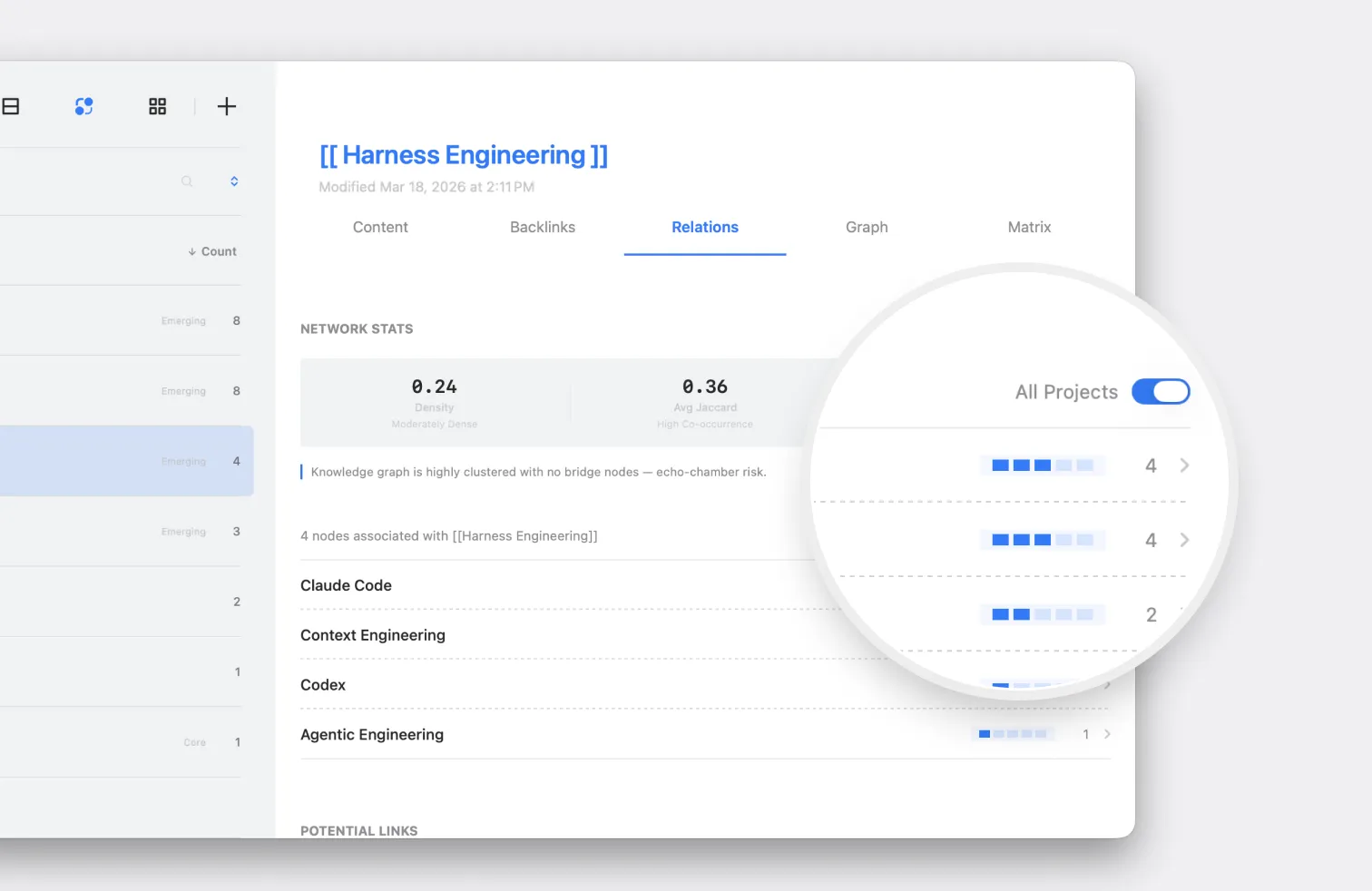
Task: Click the Modified Mar 18, 2026 timestamp
Action: coord(426,187)
